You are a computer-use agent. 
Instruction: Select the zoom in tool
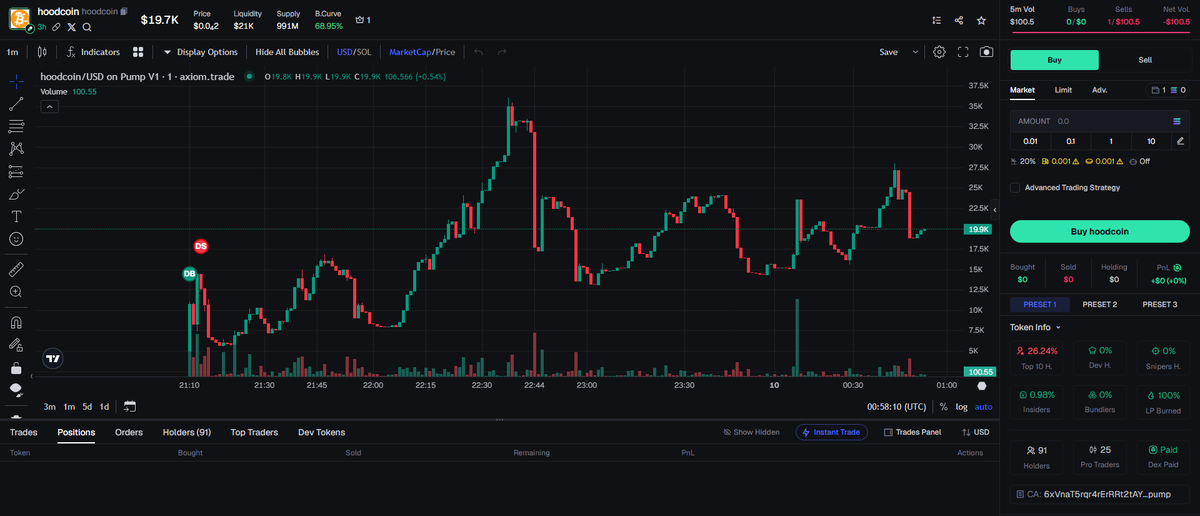click(x=16, y=292)
